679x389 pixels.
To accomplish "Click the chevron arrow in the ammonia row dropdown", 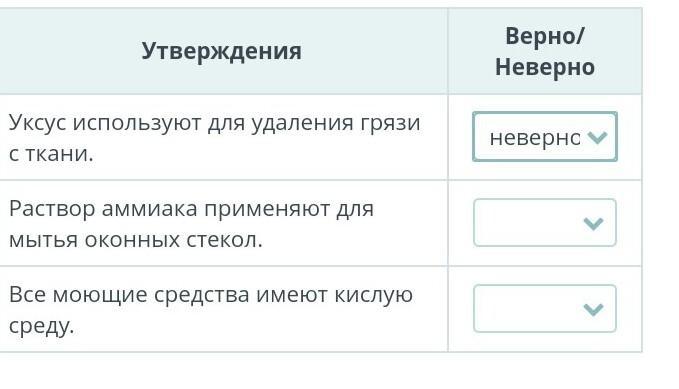I will coord(593,224).
